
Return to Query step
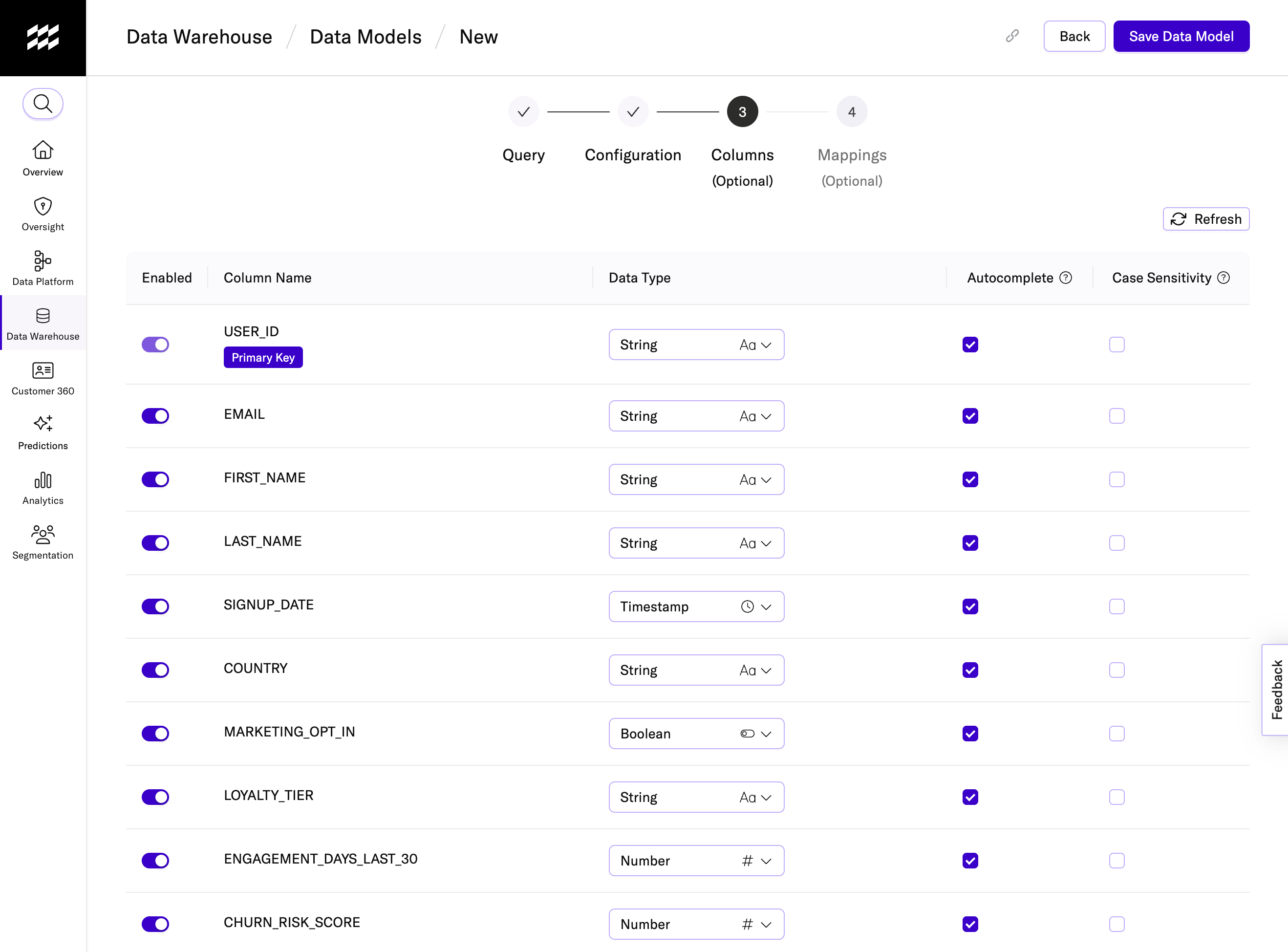523,112
